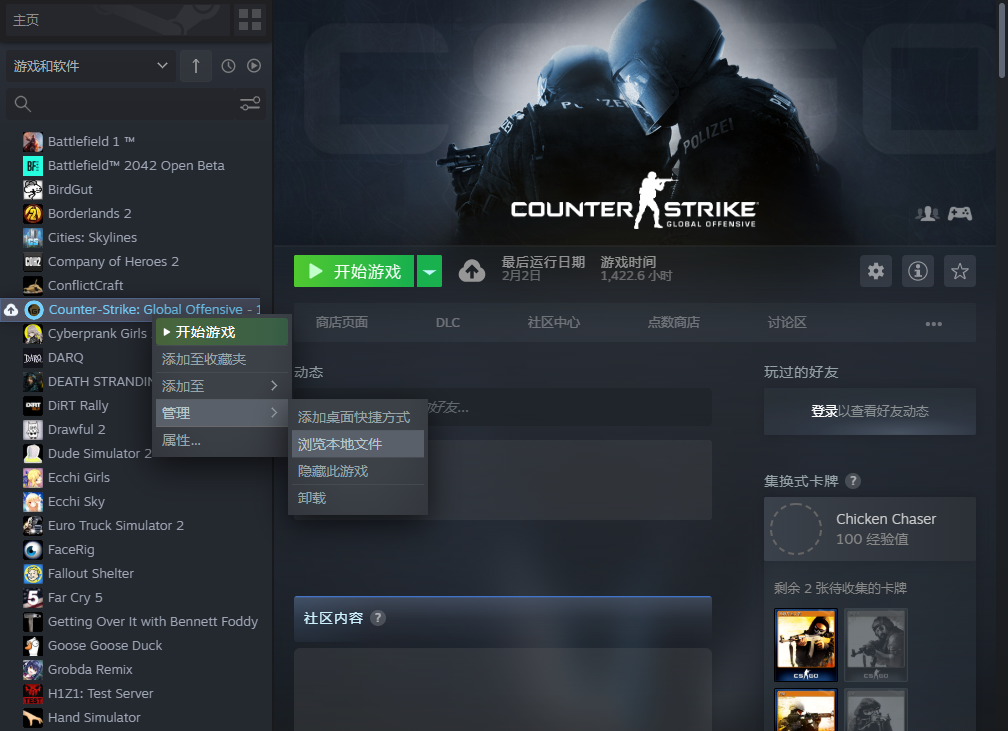Select Grobda Remix in the game list
The height and width of the screenshot is (731, 1008).
(x=90, y=669)
